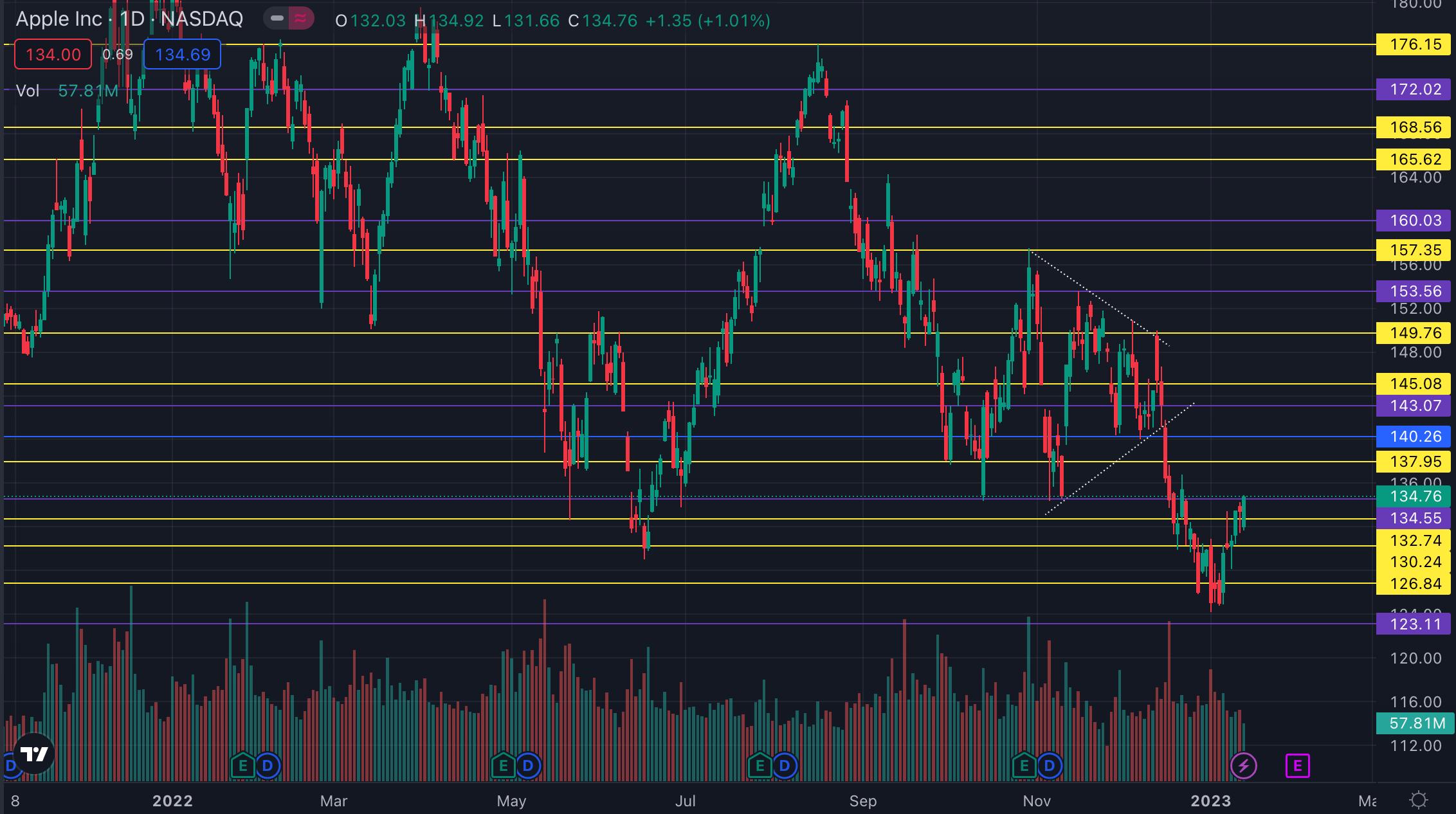The height and width of the screenshot is (814, 1456).
Task: Show the earnings E marker near August
Action: tap(760, 766)
